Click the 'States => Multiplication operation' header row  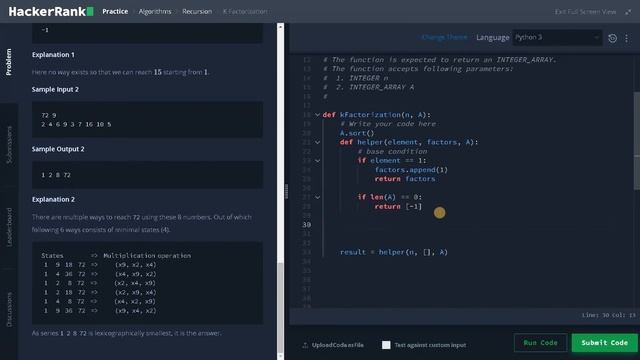pos(116,256)
